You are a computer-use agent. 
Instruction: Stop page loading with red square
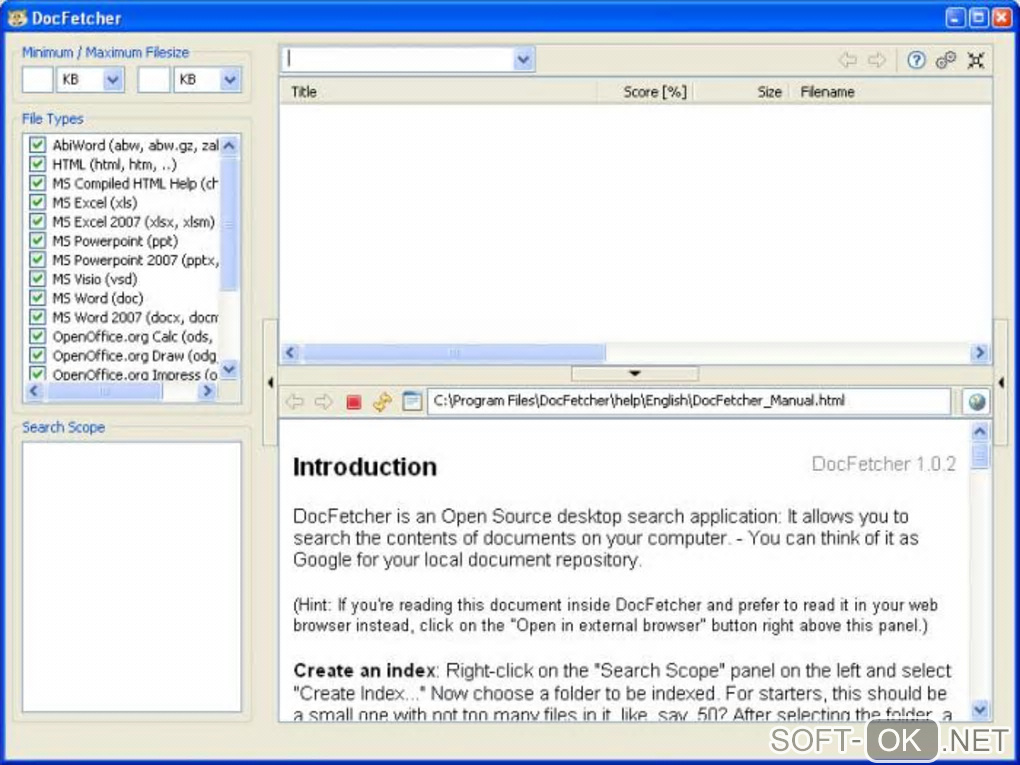pyautogui.click(x=353, y=402)
